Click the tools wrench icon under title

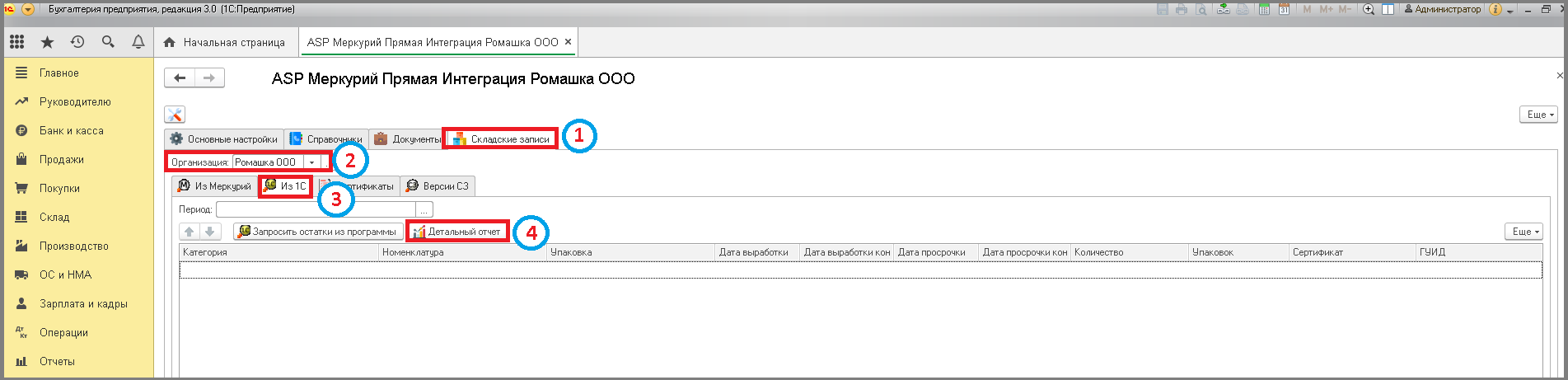click(175, 115)
